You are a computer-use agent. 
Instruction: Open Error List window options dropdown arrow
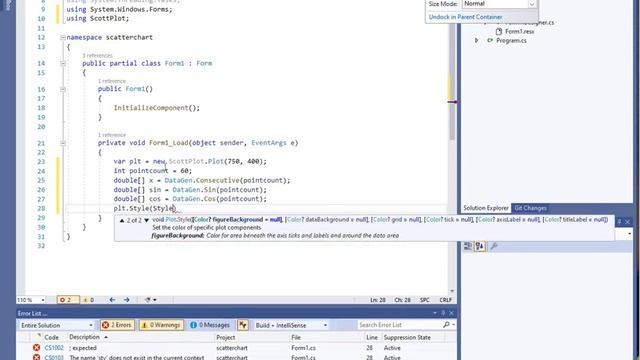(435, 313)
